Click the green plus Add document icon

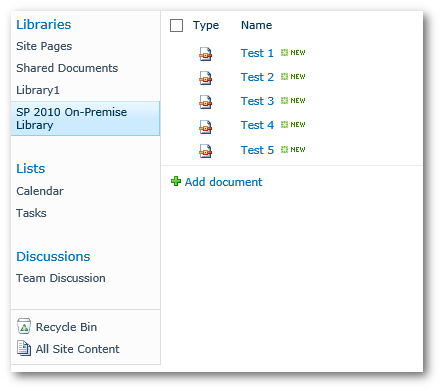pos(176,181)
